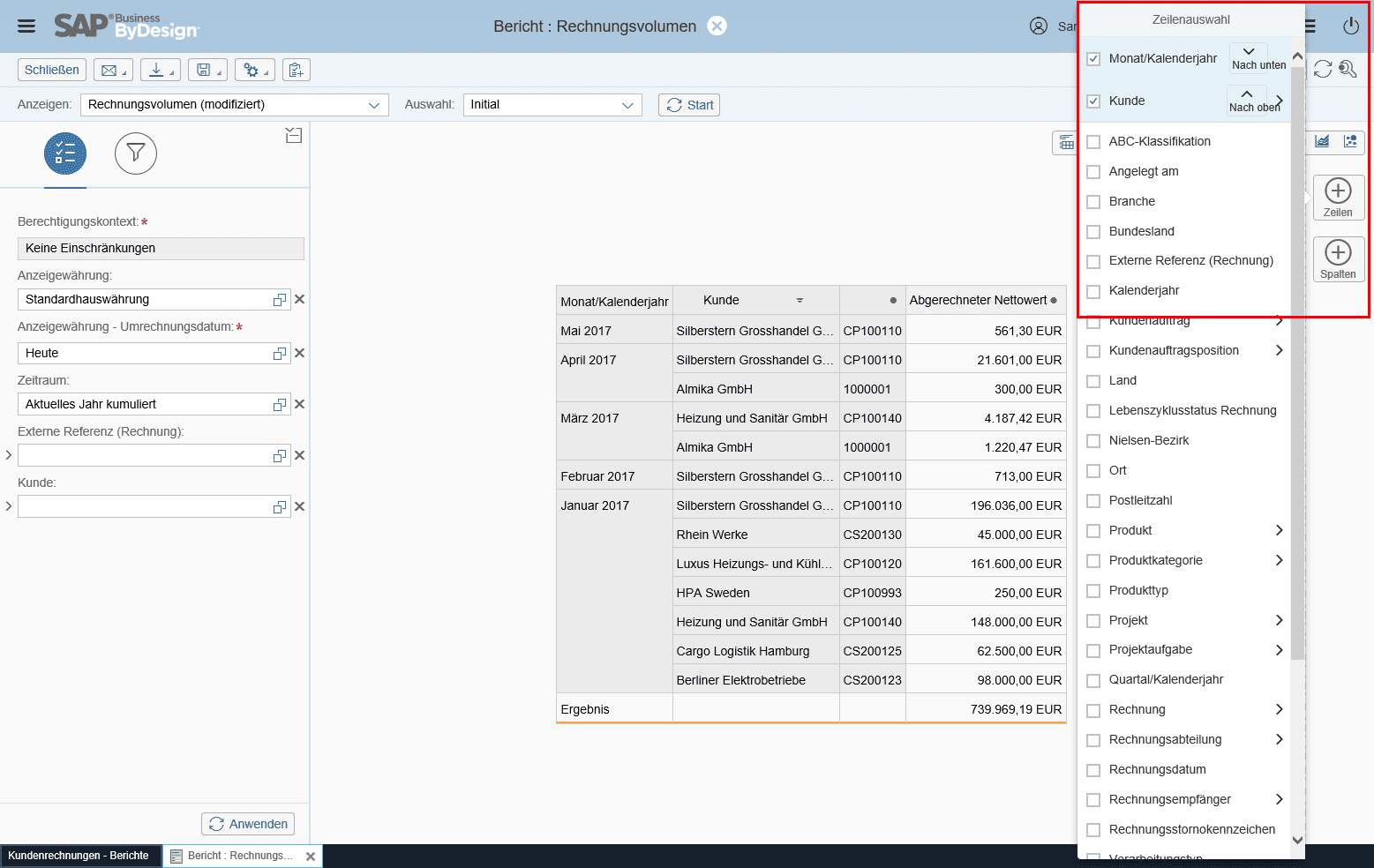1374x868 pixels.
Task: Switch to the filter funnel tab
Action: [136, 153]
